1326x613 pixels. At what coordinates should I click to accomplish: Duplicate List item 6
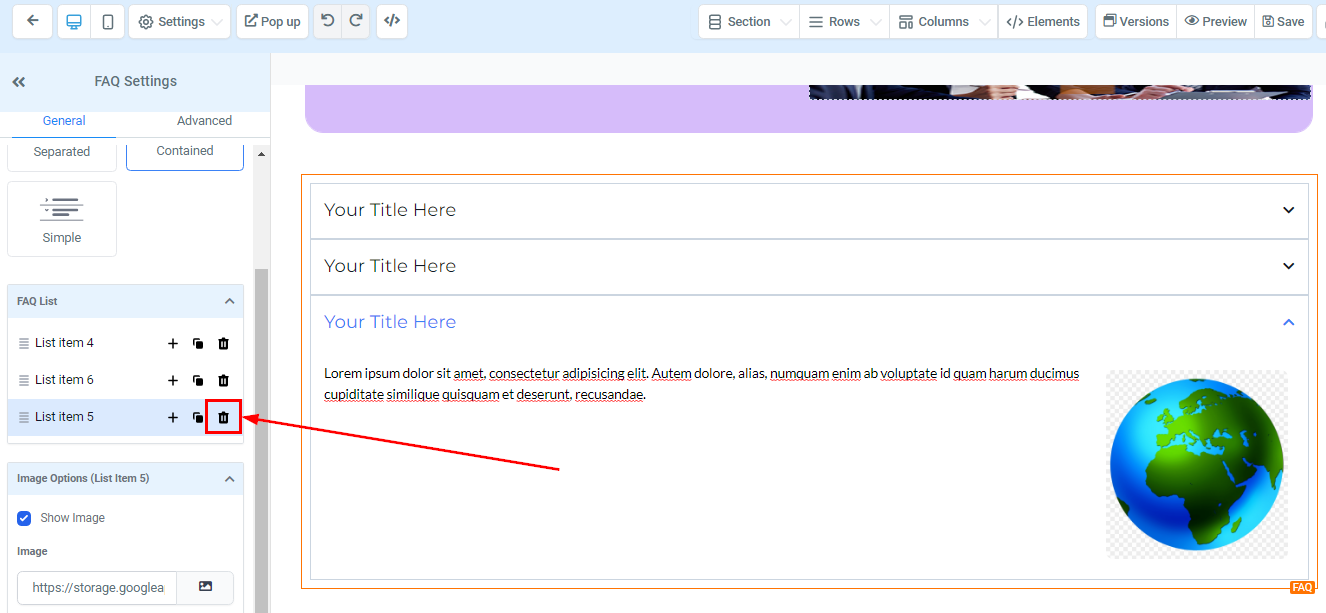[x=198, y=381]
